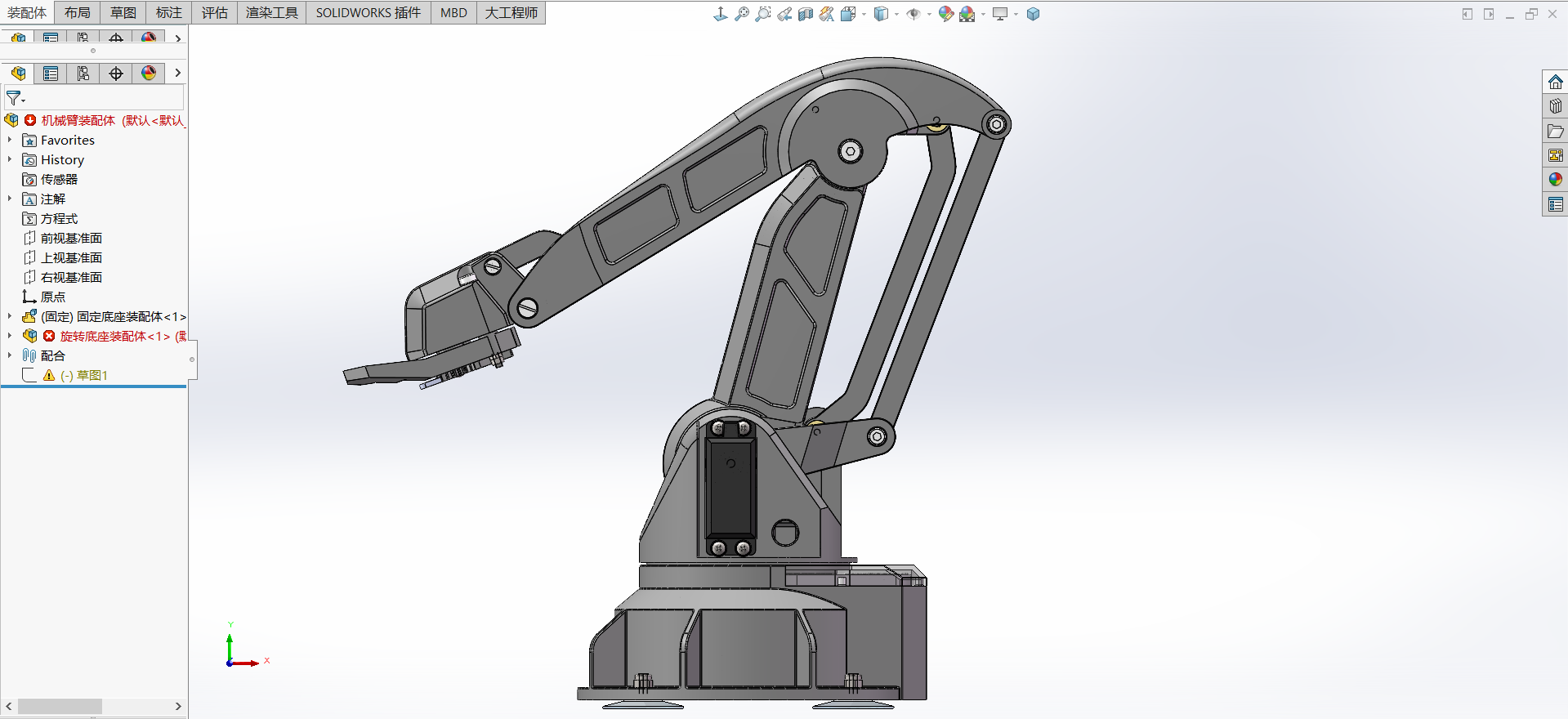Click the feature tree scroll-right arrow

pos(178,706)
